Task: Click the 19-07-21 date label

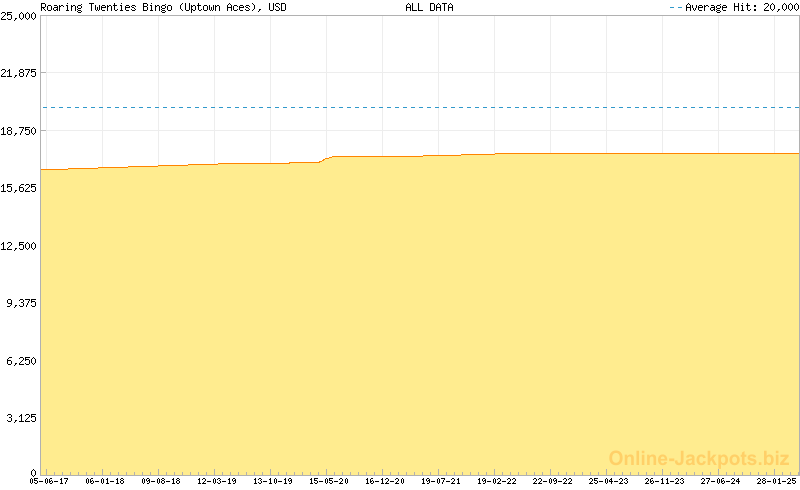Action: pos(441,481)
